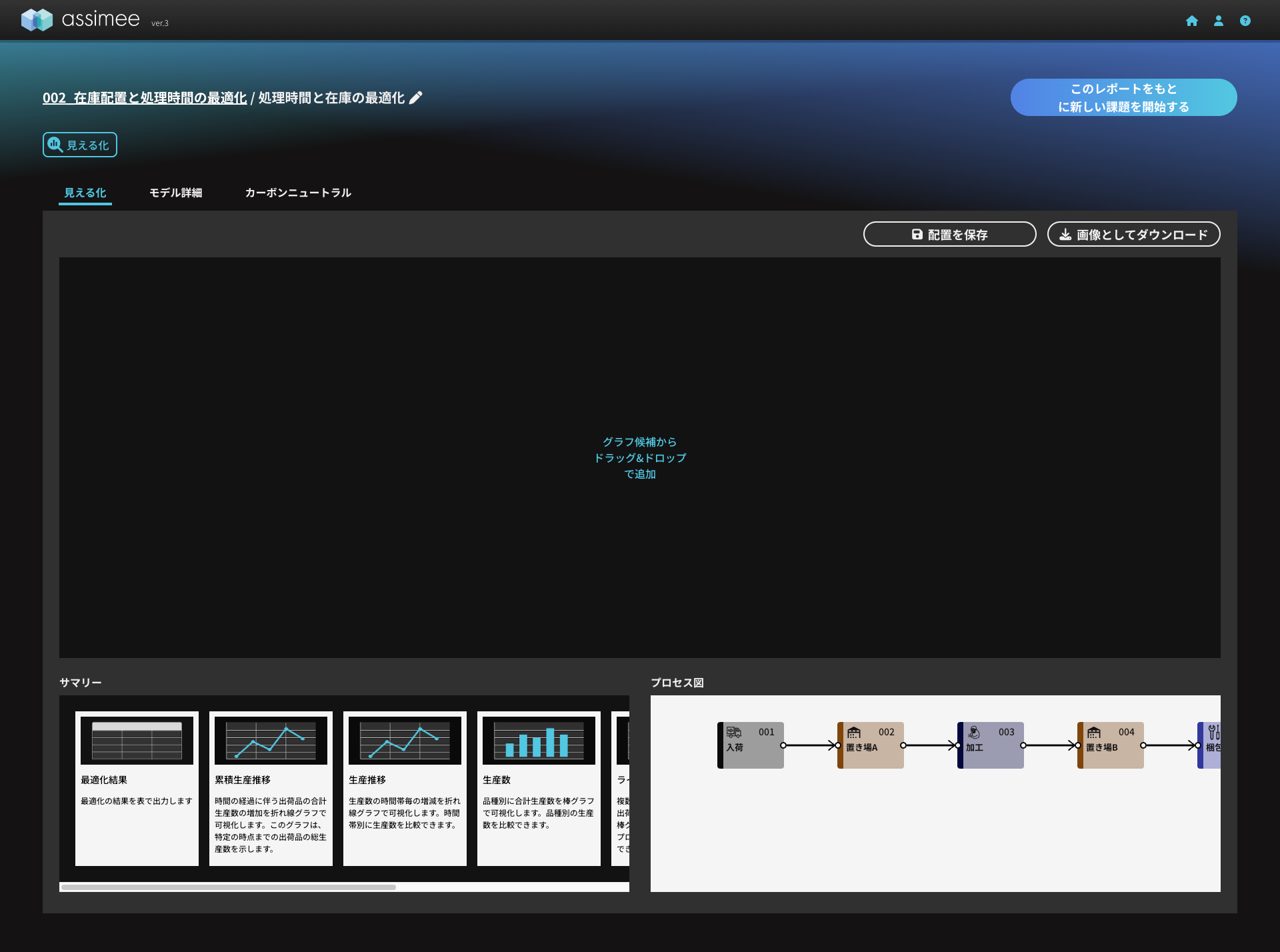Select the 置き場B 004 process node
The width and height of the screenshot is (1280, 952).
click(1111, 745)
